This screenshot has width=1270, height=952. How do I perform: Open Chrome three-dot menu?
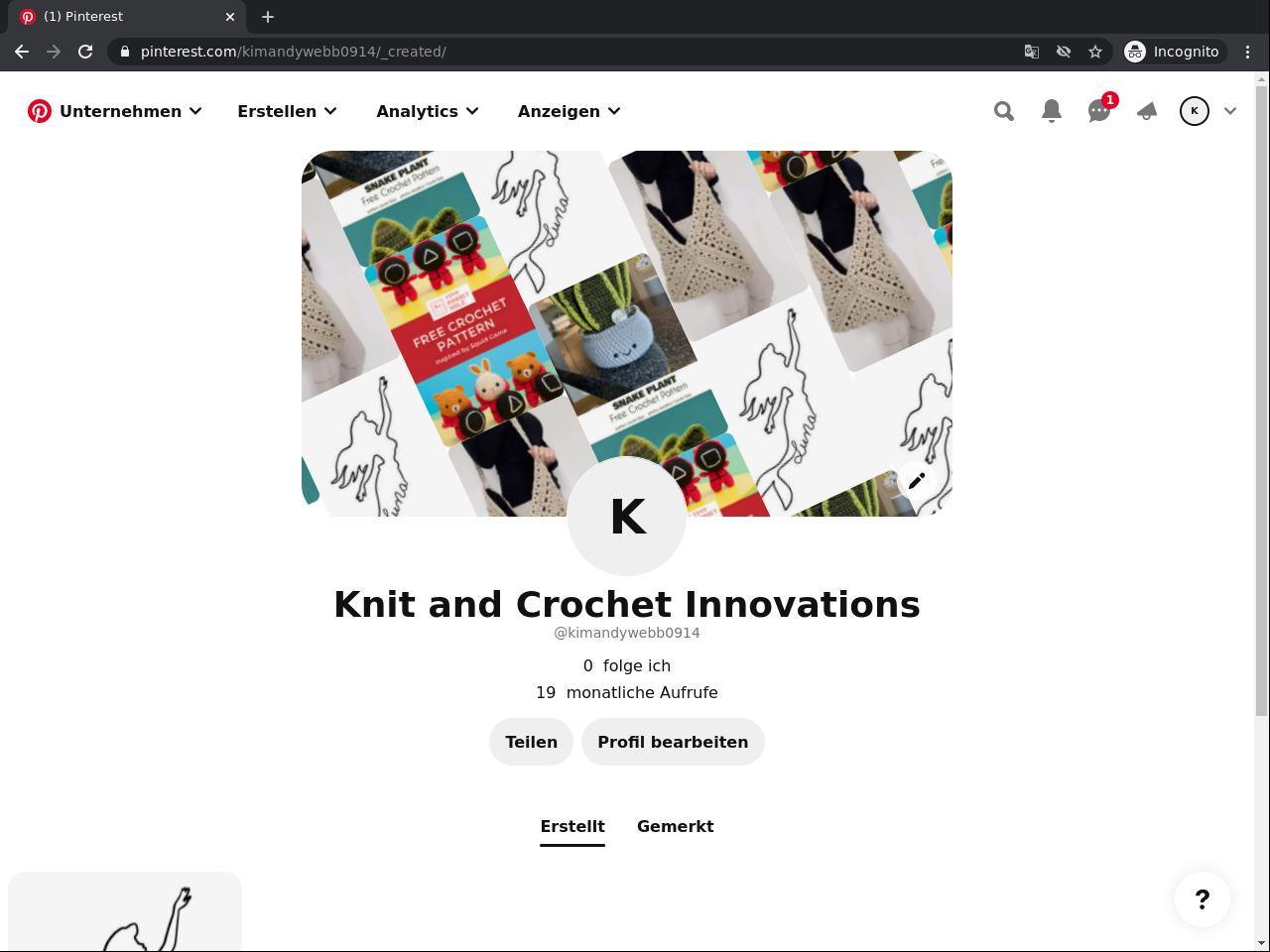pos(1248,52)
